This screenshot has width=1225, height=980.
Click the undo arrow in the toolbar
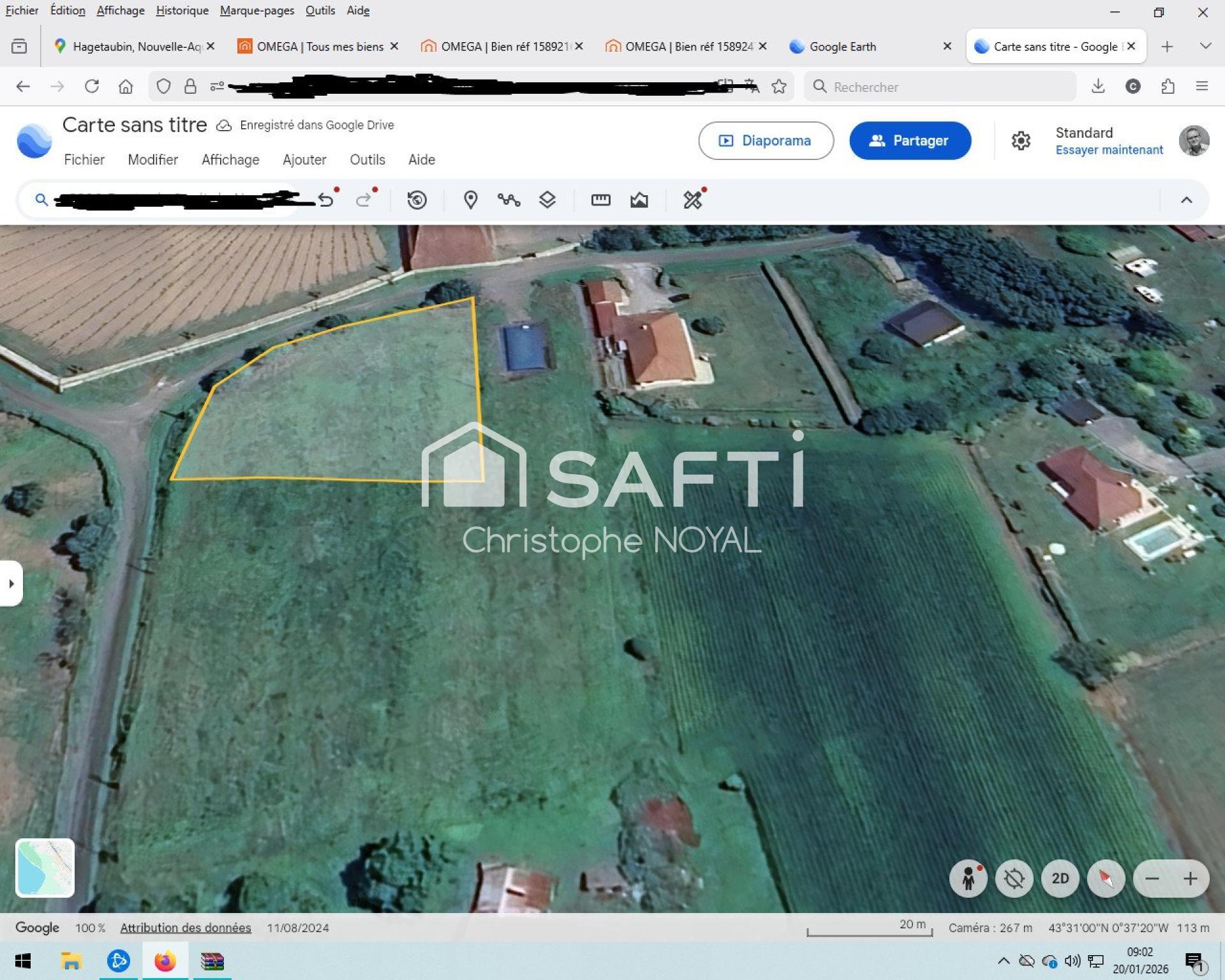coord(326,200)
